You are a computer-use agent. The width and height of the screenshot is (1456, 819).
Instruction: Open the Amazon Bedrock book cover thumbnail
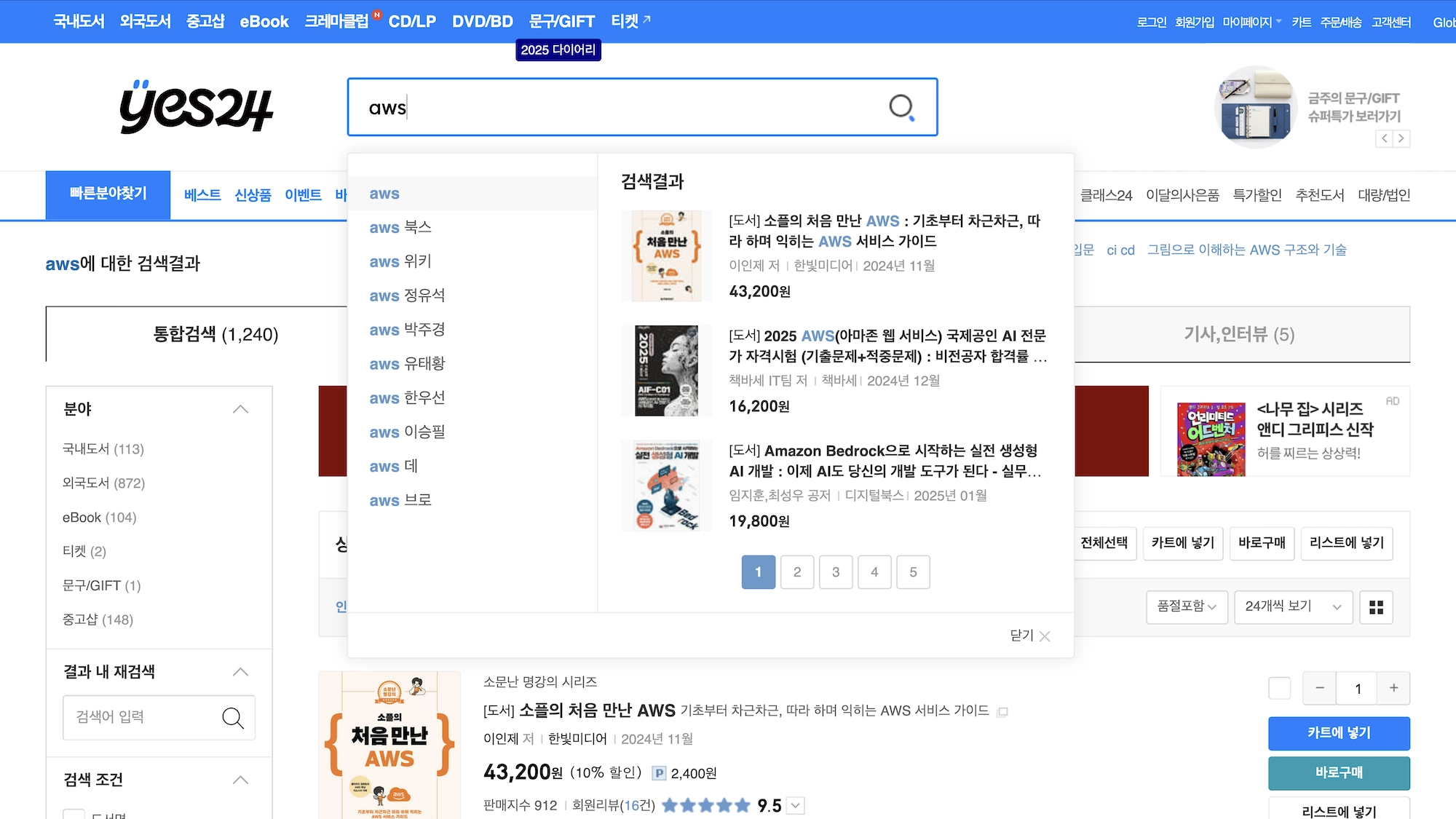click(x=666, y=486)
